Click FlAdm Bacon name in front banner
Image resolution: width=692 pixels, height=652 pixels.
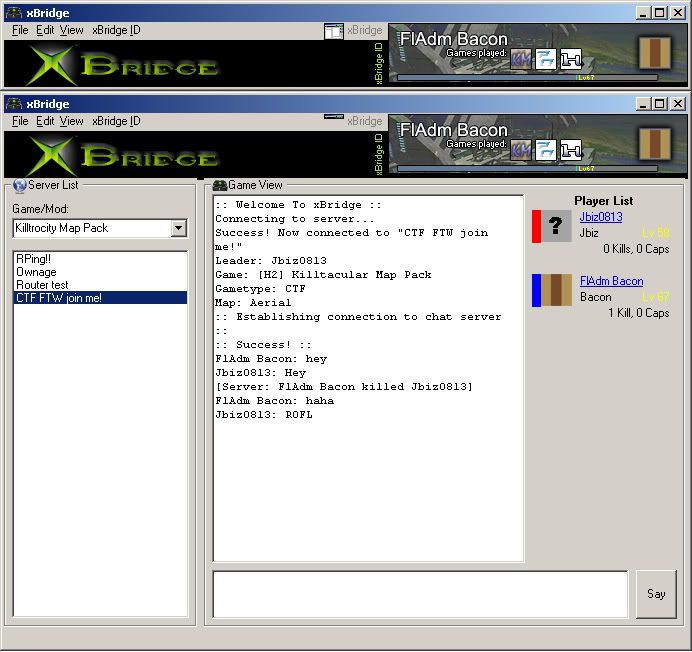tap(454, 130)
